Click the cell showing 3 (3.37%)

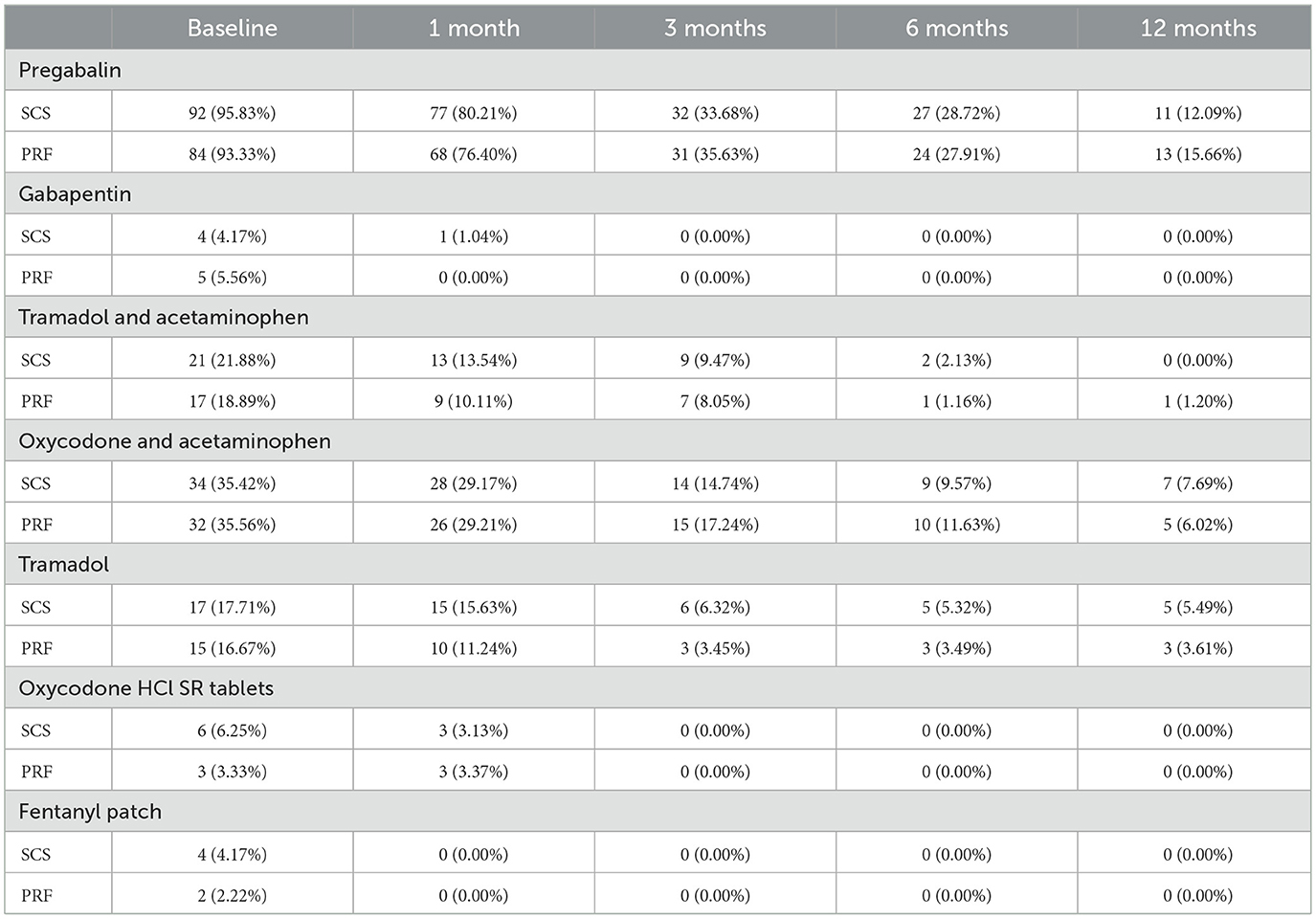473,772
